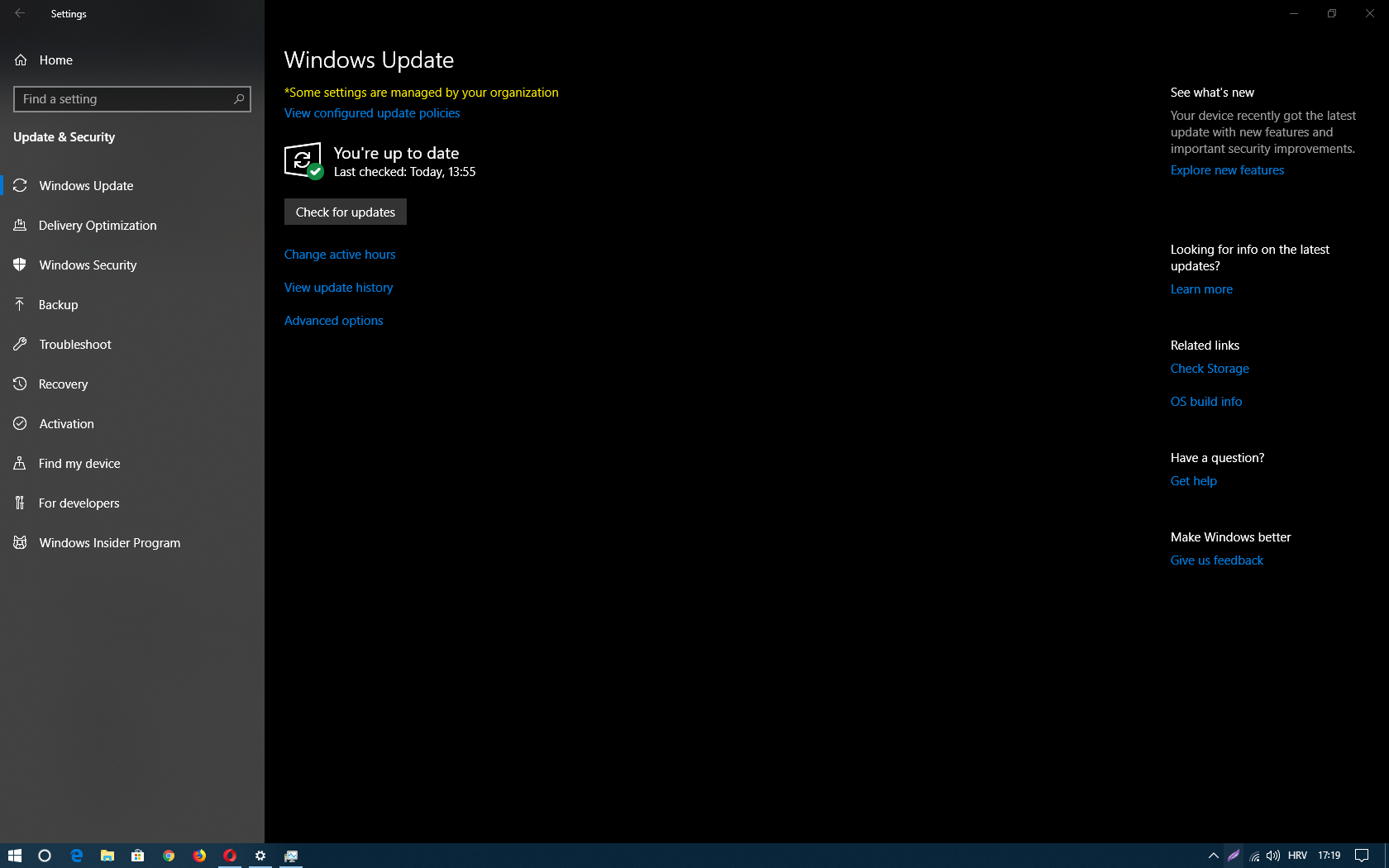Click the HRV language indicator in tray

coord(1297,856)
